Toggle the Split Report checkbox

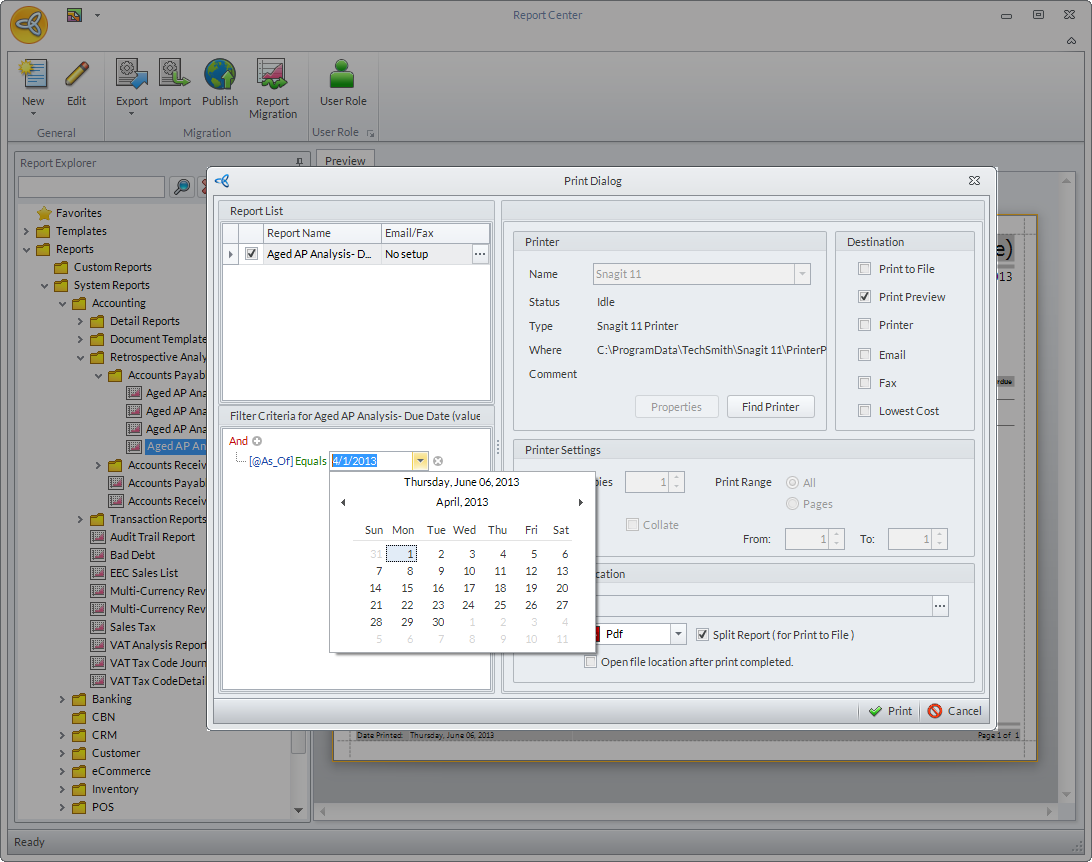point(703,635)
